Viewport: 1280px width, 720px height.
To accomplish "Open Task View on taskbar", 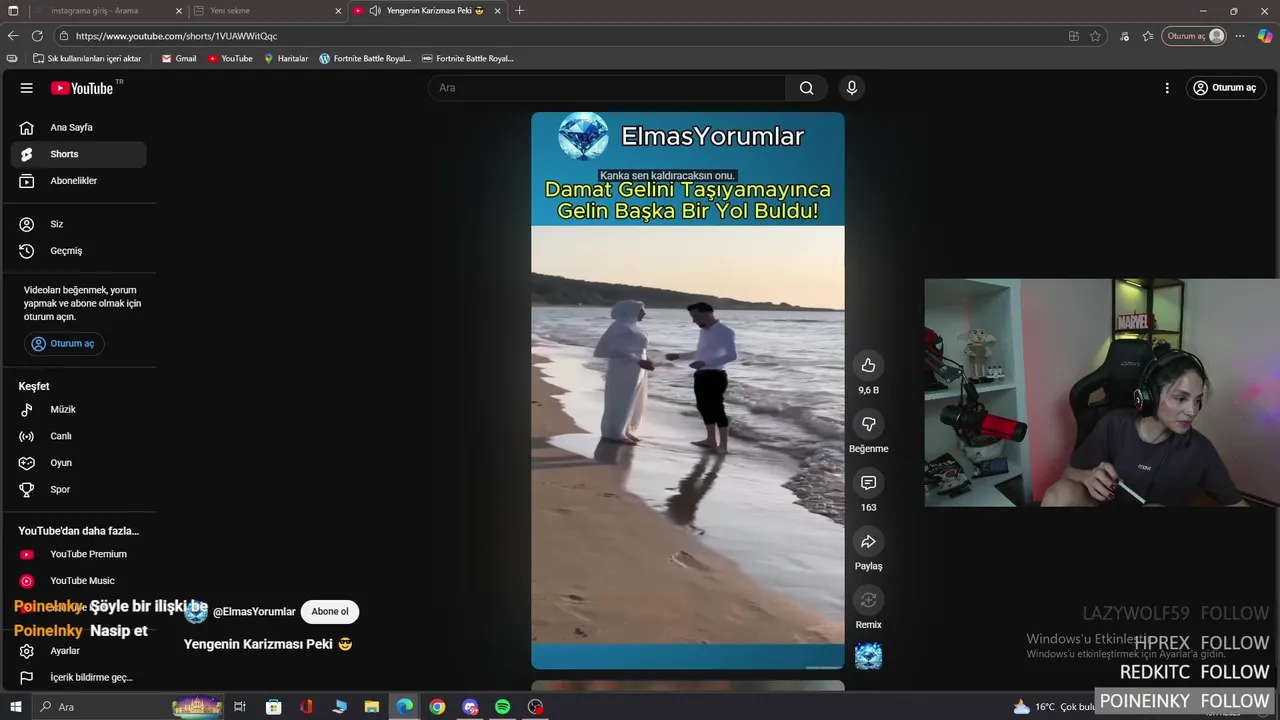I will 240,707.
